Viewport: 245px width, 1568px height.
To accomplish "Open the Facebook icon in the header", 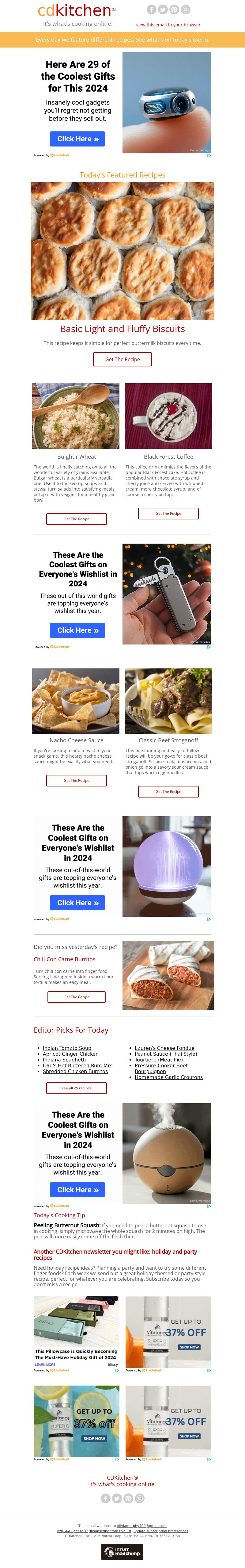I will click(151, 9).
